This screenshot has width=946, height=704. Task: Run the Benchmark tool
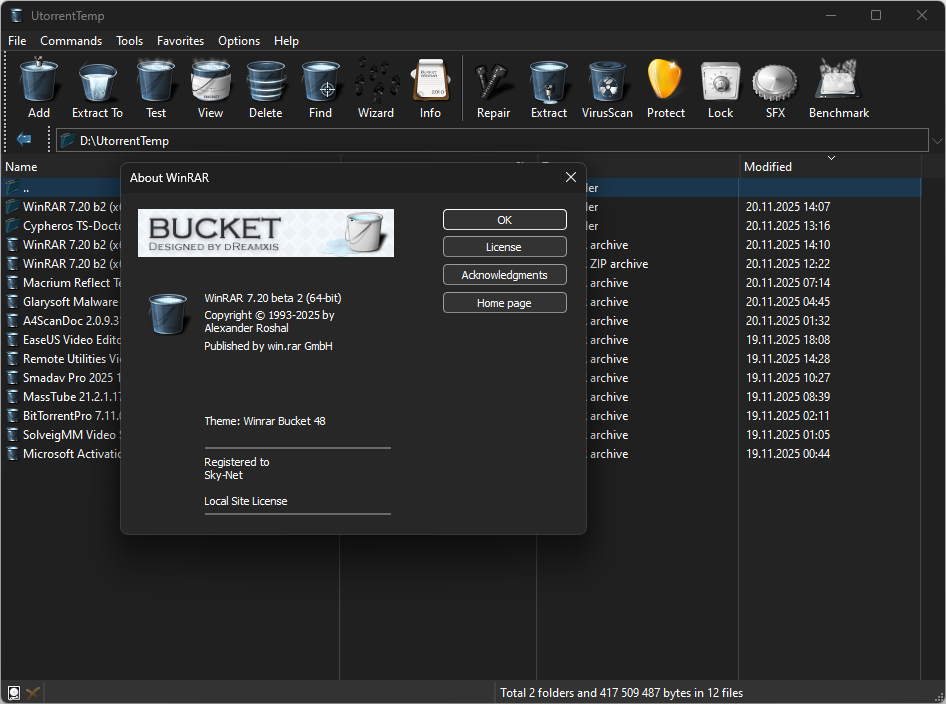pos(839,87)
